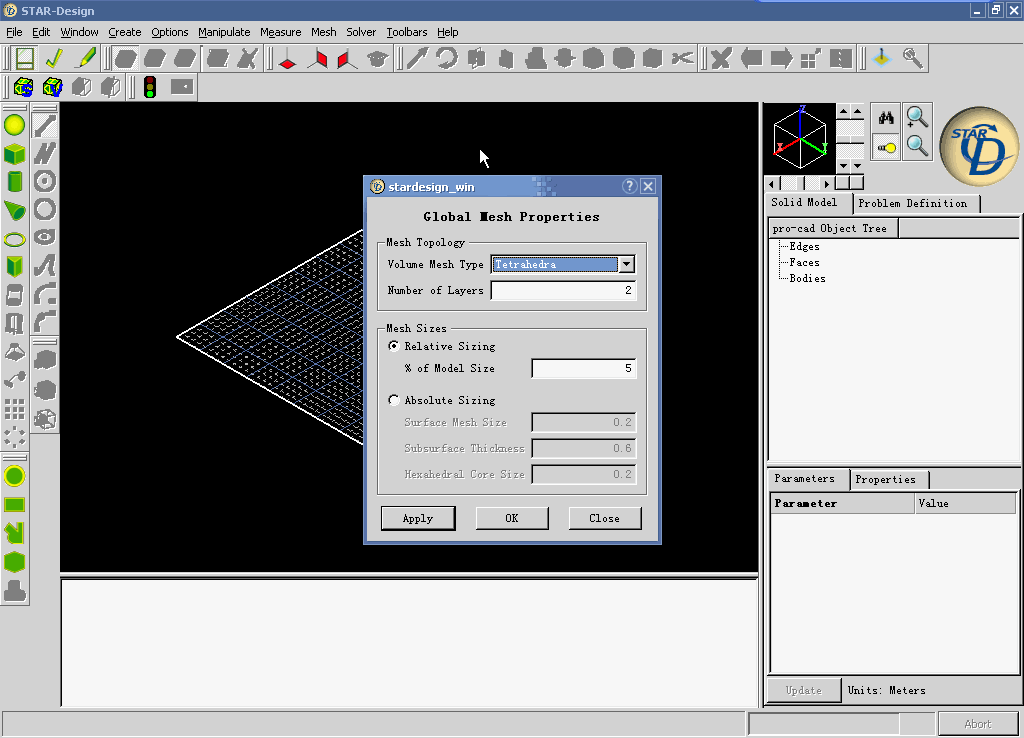This screenshot has width=1024, height=738.
Task: Click the traffic light toolbar icon
Action: (x=150, y=87)
